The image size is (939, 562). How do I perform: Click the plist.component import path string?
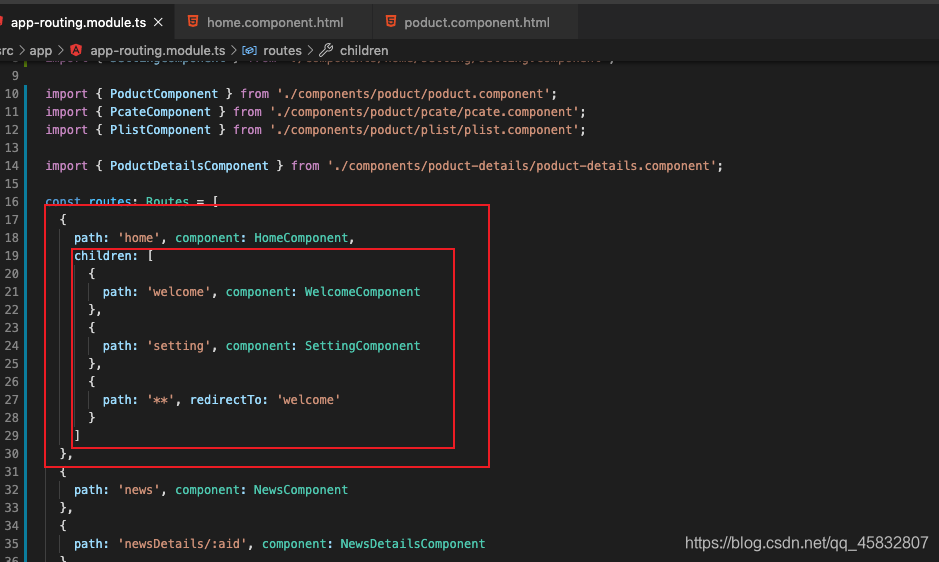click(424, 129)
